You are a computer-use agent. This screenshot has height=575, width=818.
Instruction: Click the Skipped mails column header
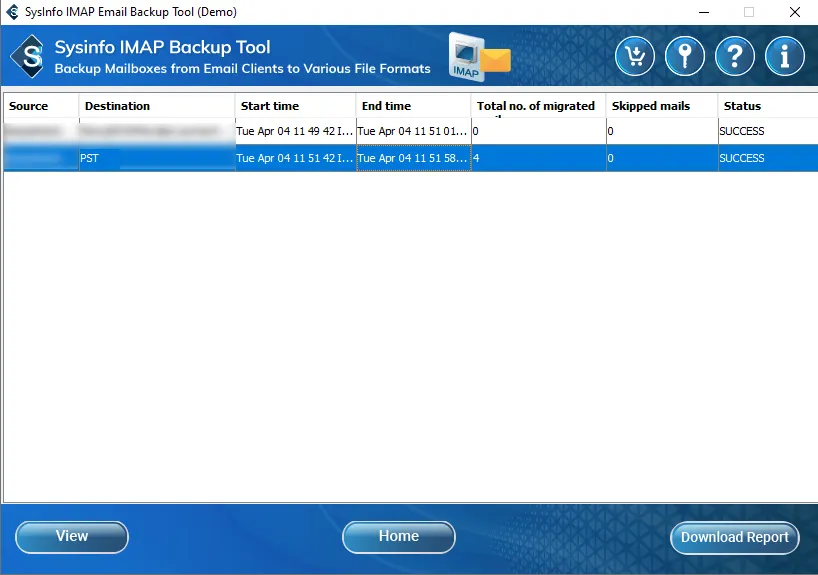point(661,106)
